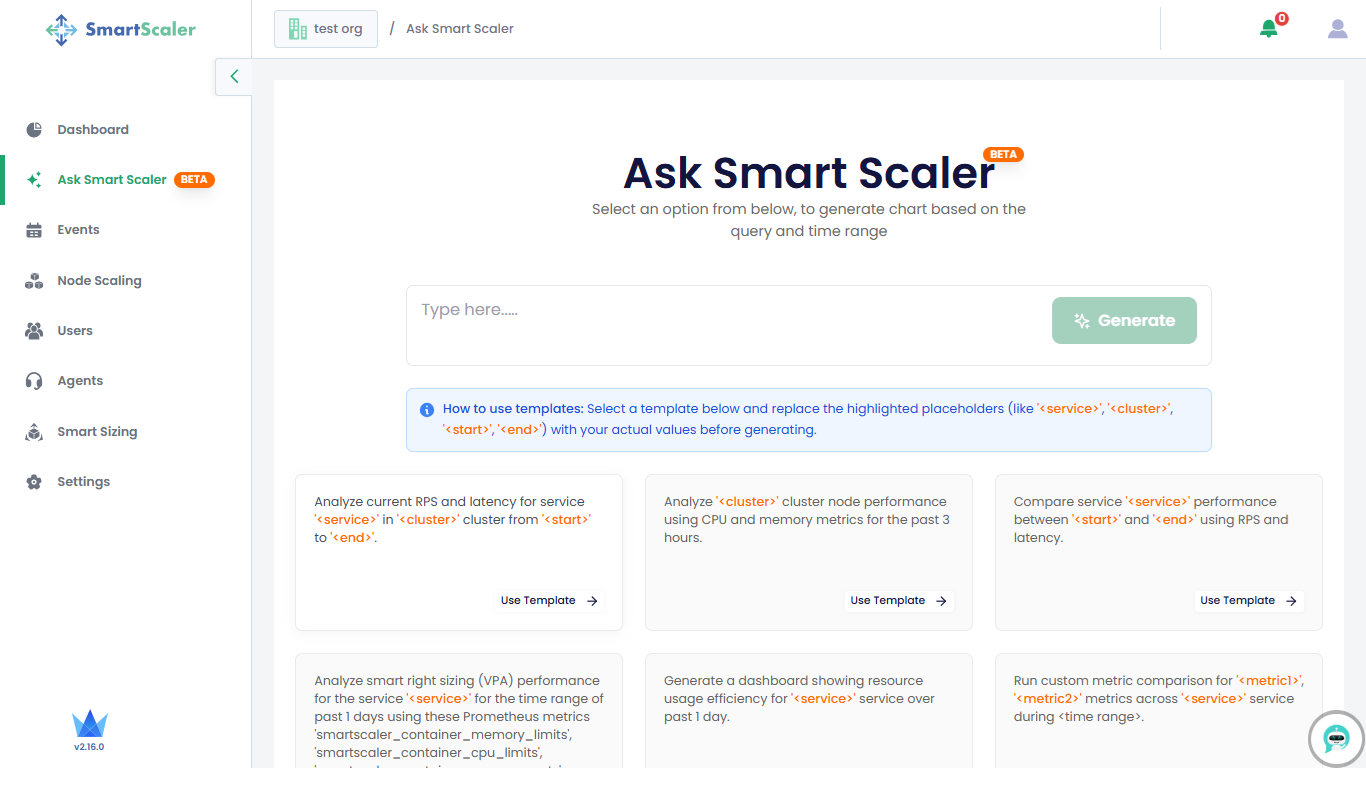Click the SmartScaler logo
The image size is (1366, 787).
(121, 29)
